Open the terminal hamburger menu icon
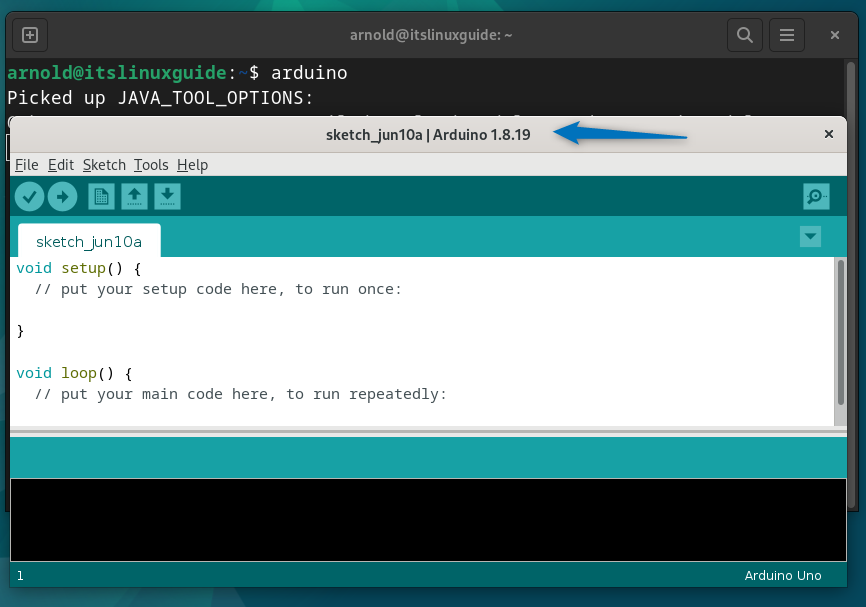Viewport: 866px width, 607px height. tap(787, 34)
